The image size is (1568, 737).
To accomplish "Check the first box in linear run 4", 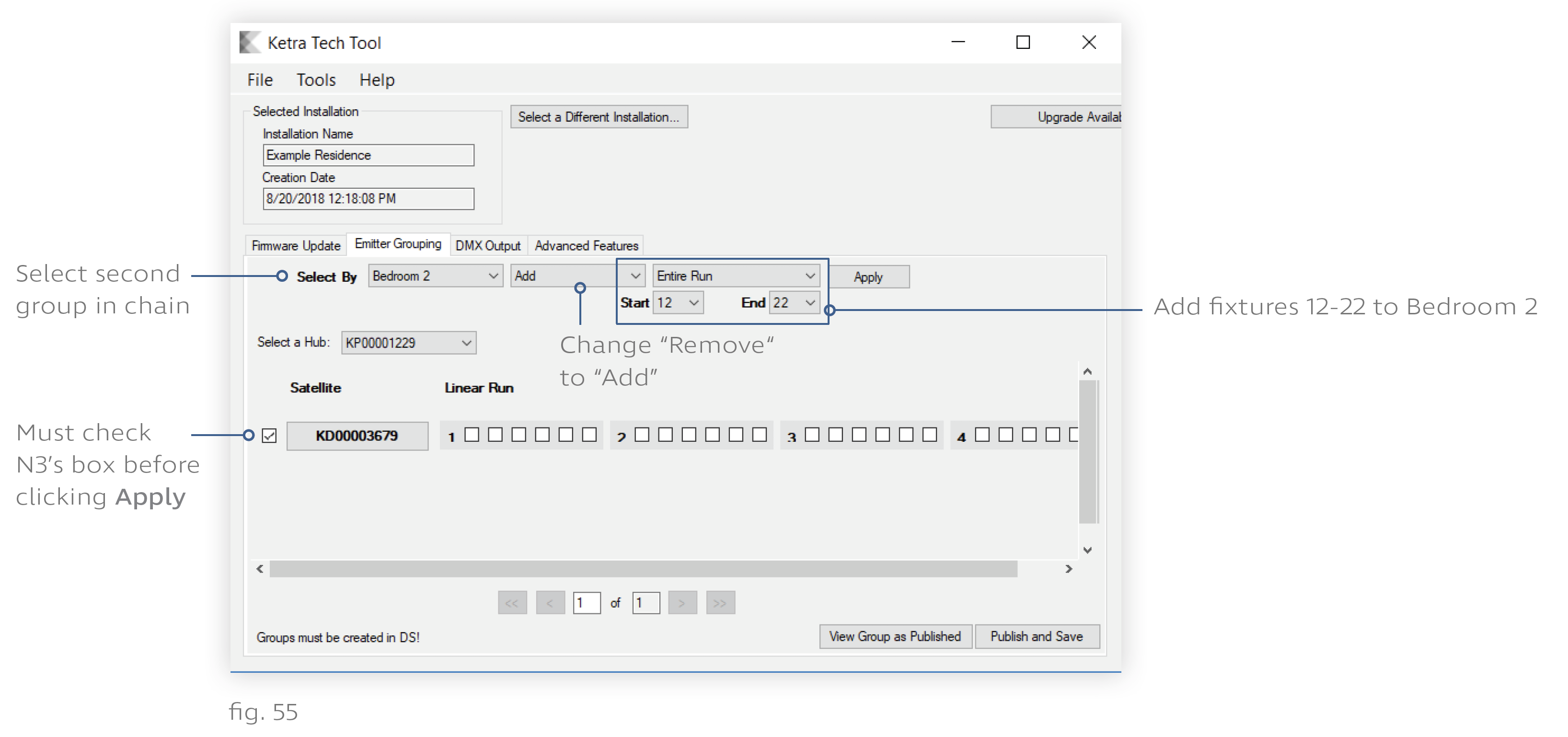I will [x=982, y=435].
